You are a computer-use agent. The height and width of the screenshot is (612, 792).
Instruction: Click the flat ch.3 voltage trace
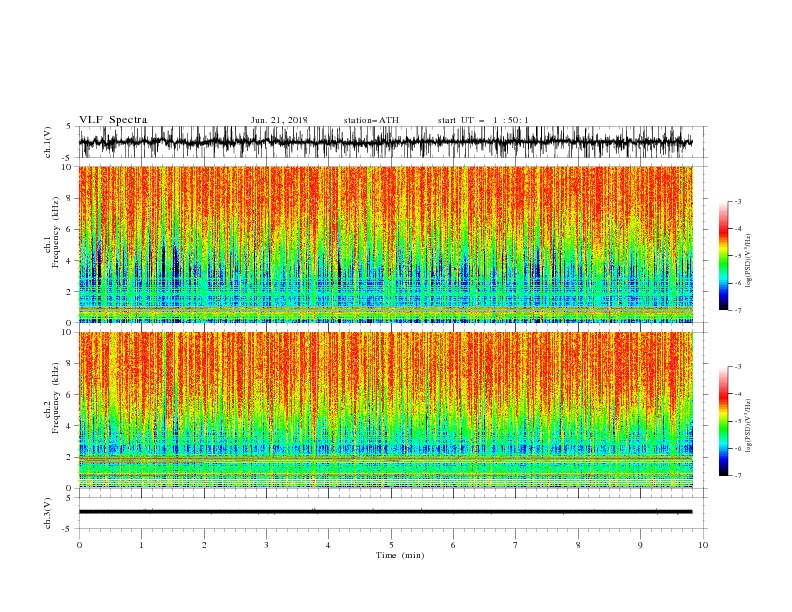[385, 512]
